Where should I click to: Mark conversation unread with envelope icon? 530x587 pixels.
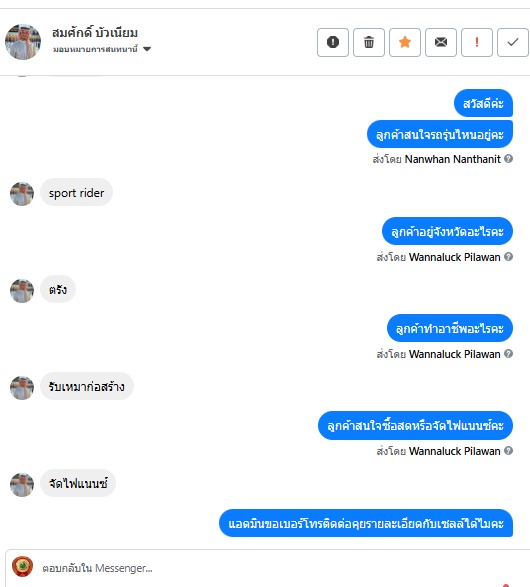tap(441, 42)
